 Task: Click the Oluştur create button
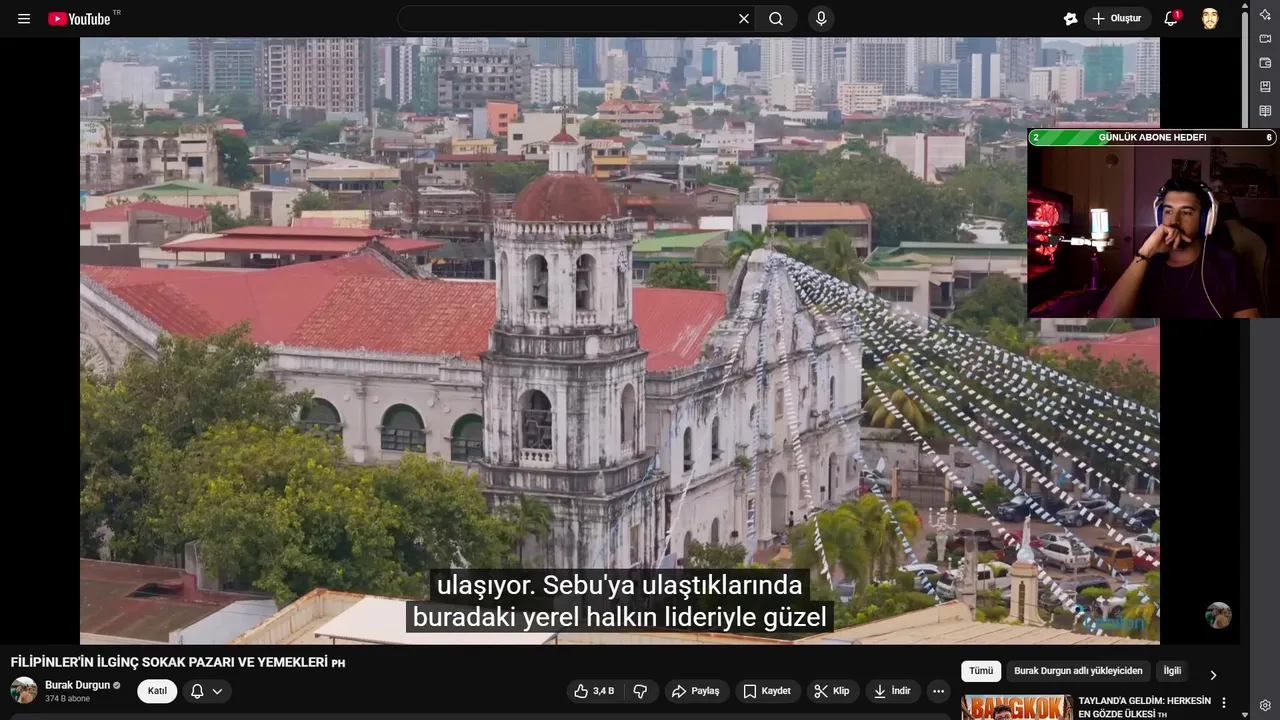[x=1117, y=19]
